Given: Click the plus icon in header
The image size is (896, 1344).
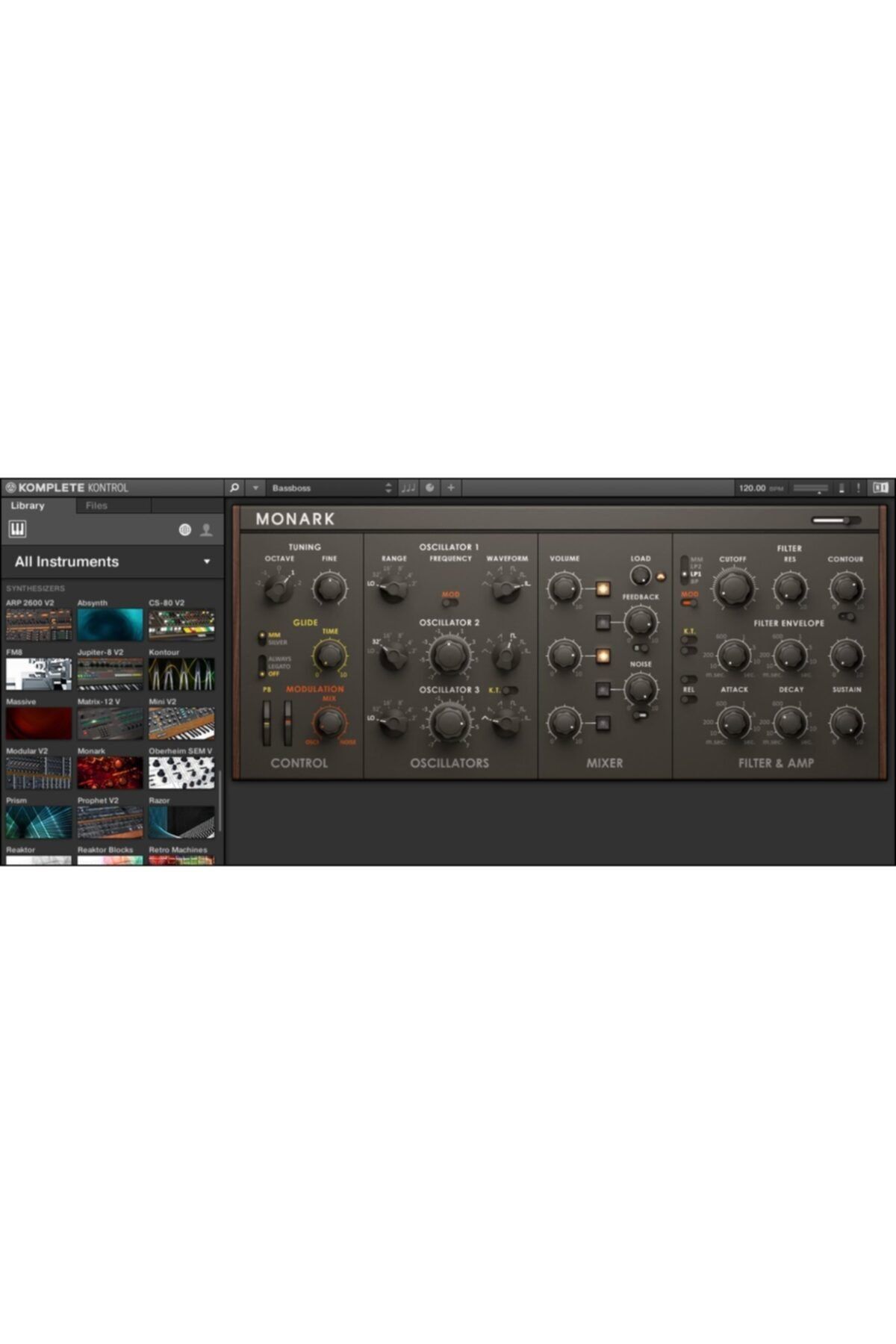Looking at the screenshot, I should click(x=451, y=488).
